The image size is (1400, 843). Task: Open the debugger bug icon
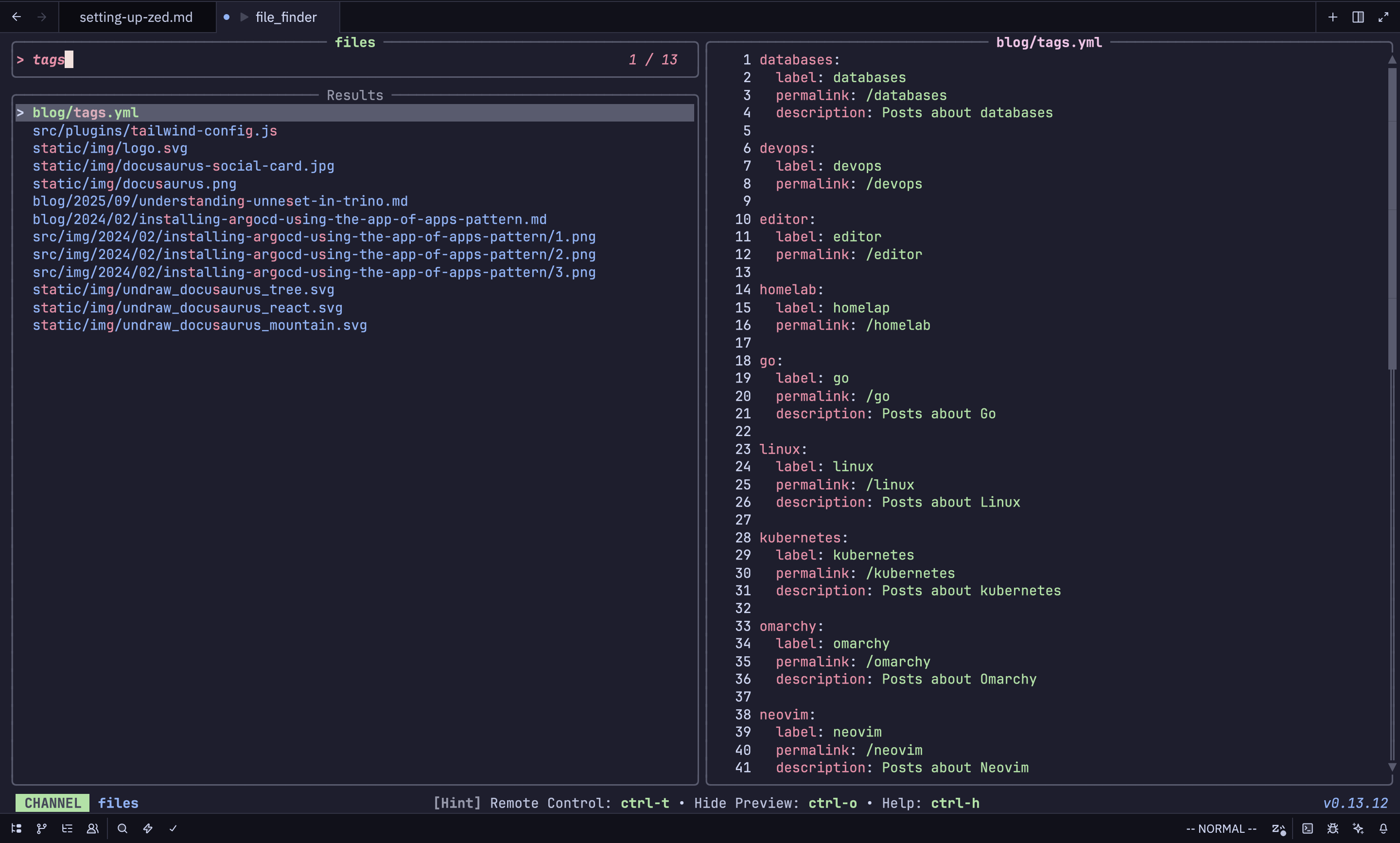pos(1332,828)
